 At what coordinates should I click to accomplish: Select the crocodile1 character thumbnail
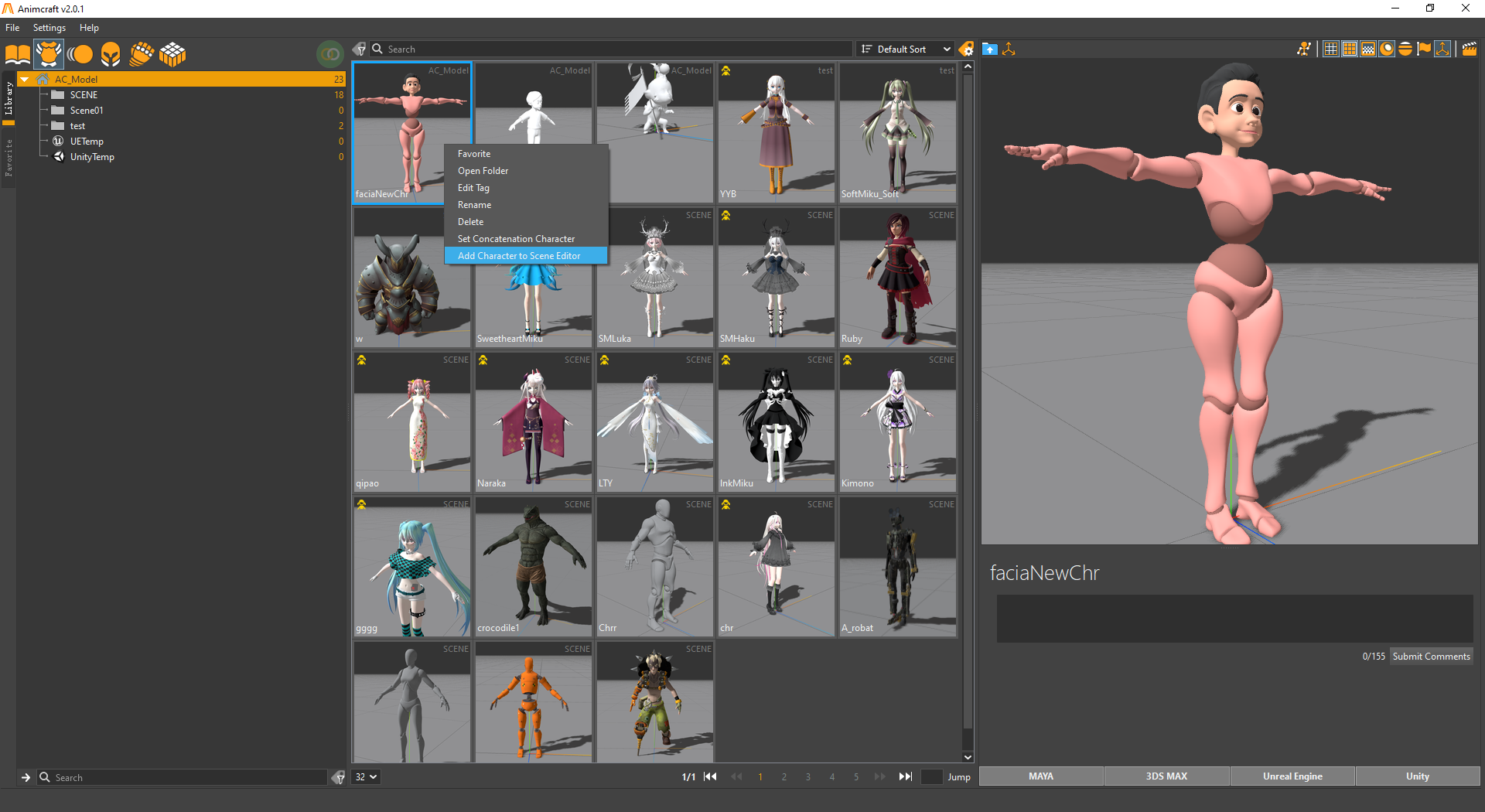[534, 566]
